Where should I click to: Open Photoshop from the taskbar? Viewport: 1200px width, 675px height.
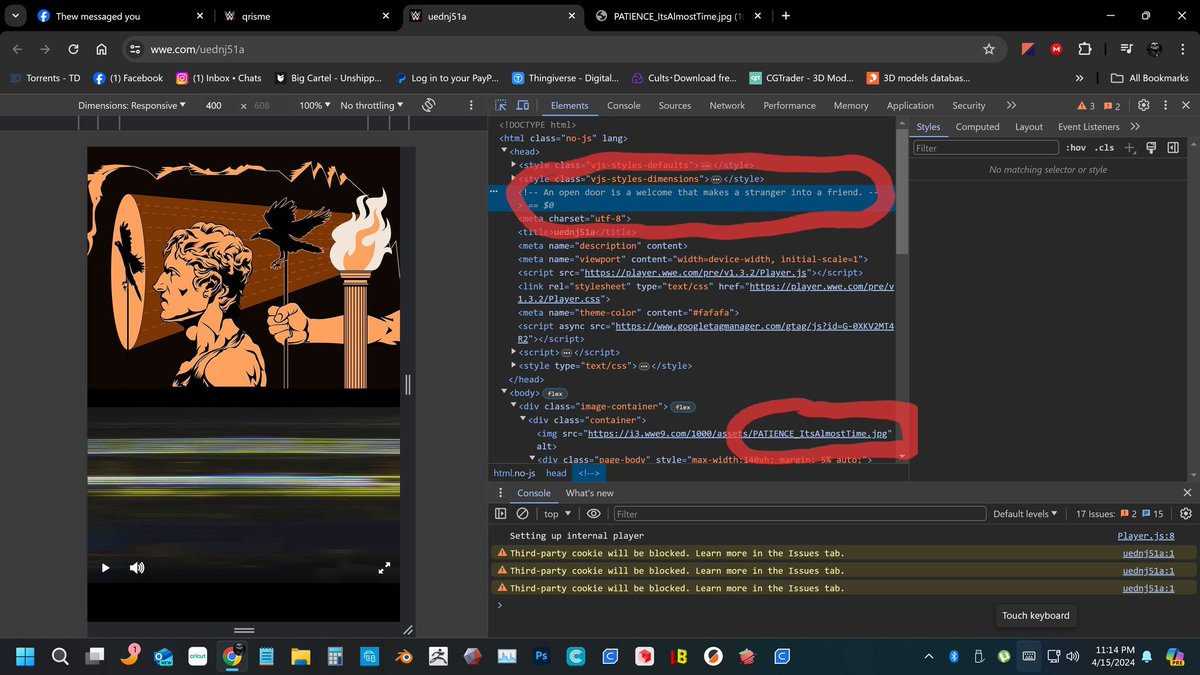point(542,656)
